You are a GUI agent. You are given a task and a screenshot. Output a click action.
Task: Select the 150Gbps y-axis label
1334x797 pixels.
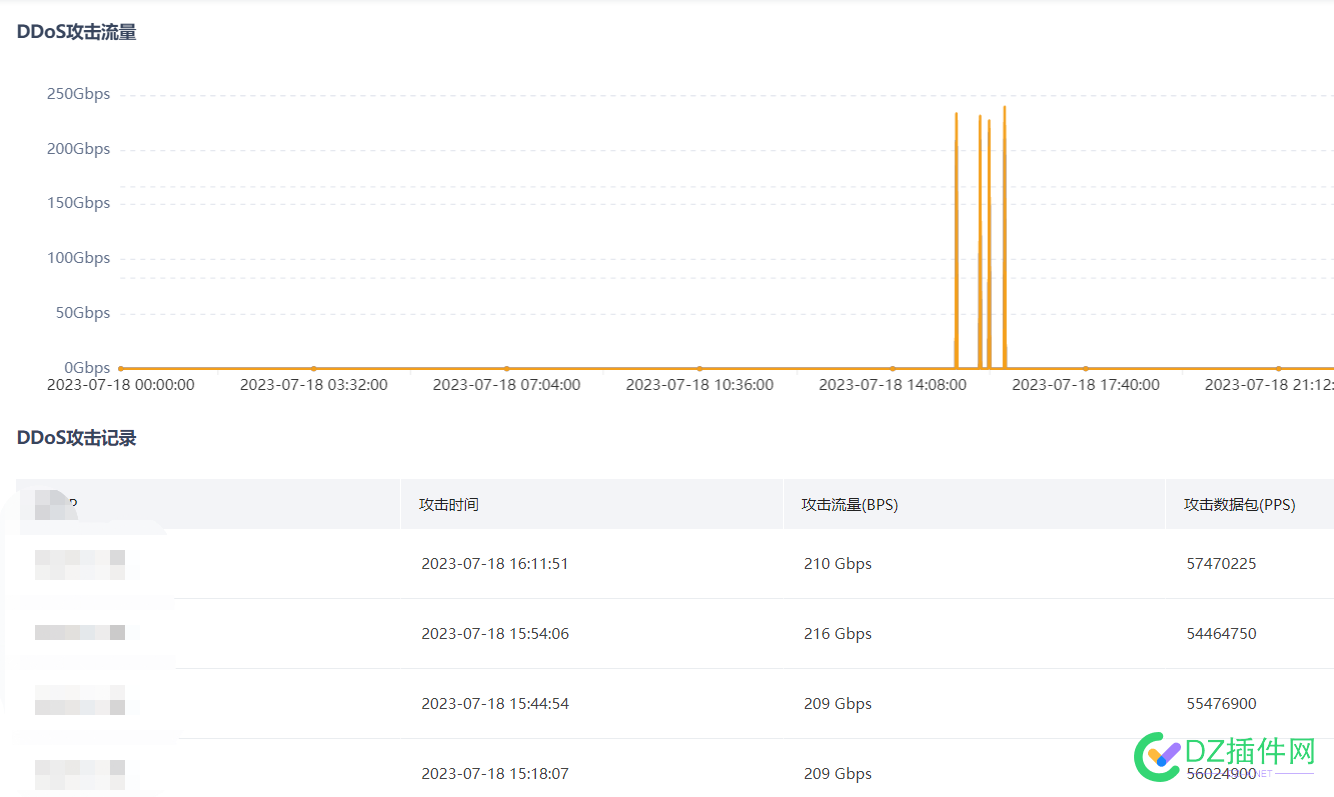pyautogui.click(x=78, y=203)
